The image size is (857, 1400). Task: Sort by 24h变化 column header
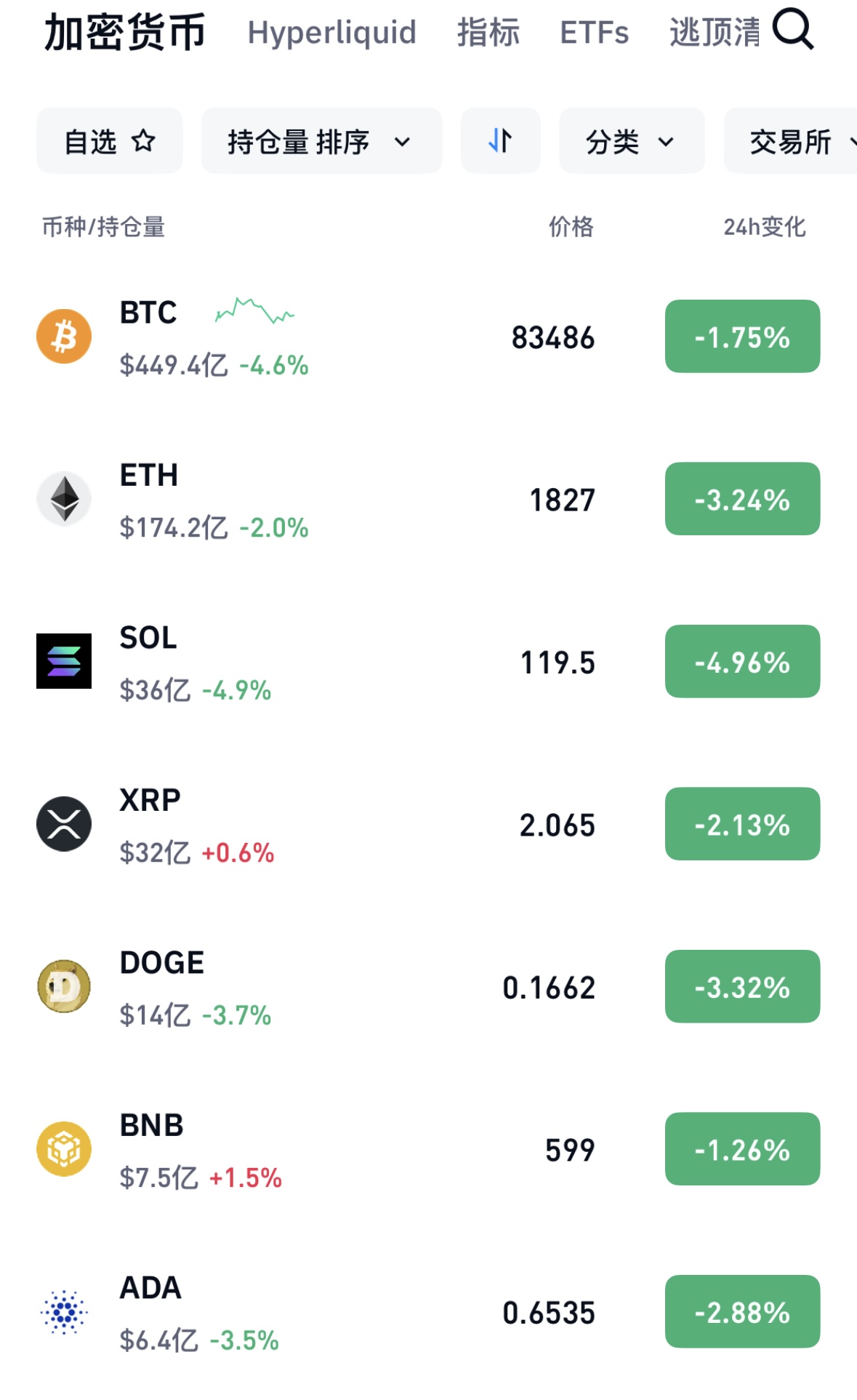click(764, 227)
